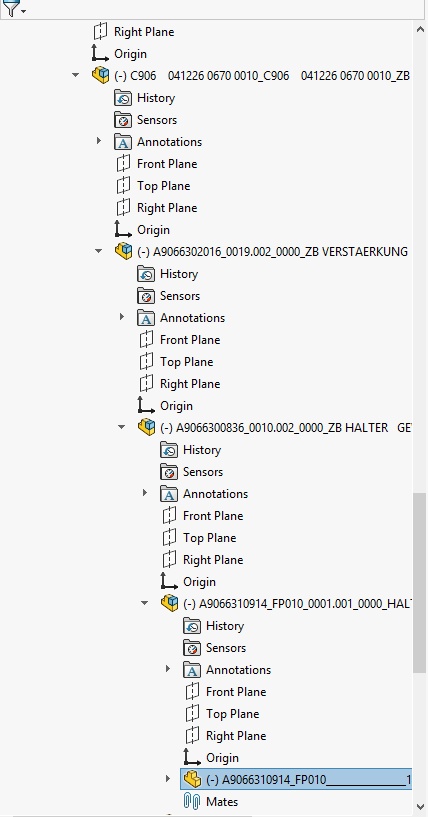Click Annotations icon under A9066300836 HALTER
The height and width of the screenshot is (817, 428).
(169, 494)
